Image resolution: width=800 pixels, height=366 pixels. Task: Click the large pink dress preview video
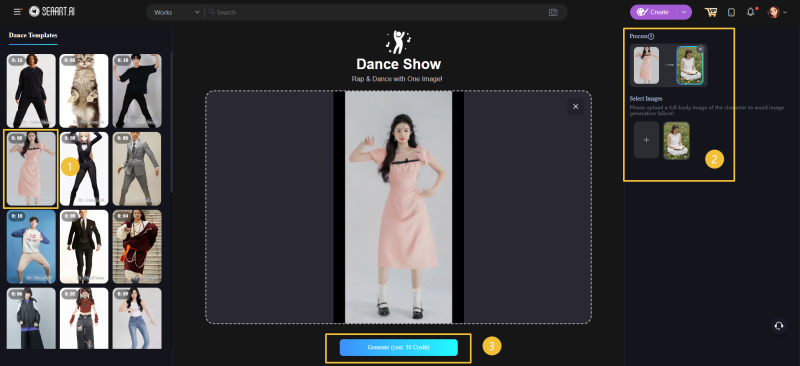click(398, 207)
